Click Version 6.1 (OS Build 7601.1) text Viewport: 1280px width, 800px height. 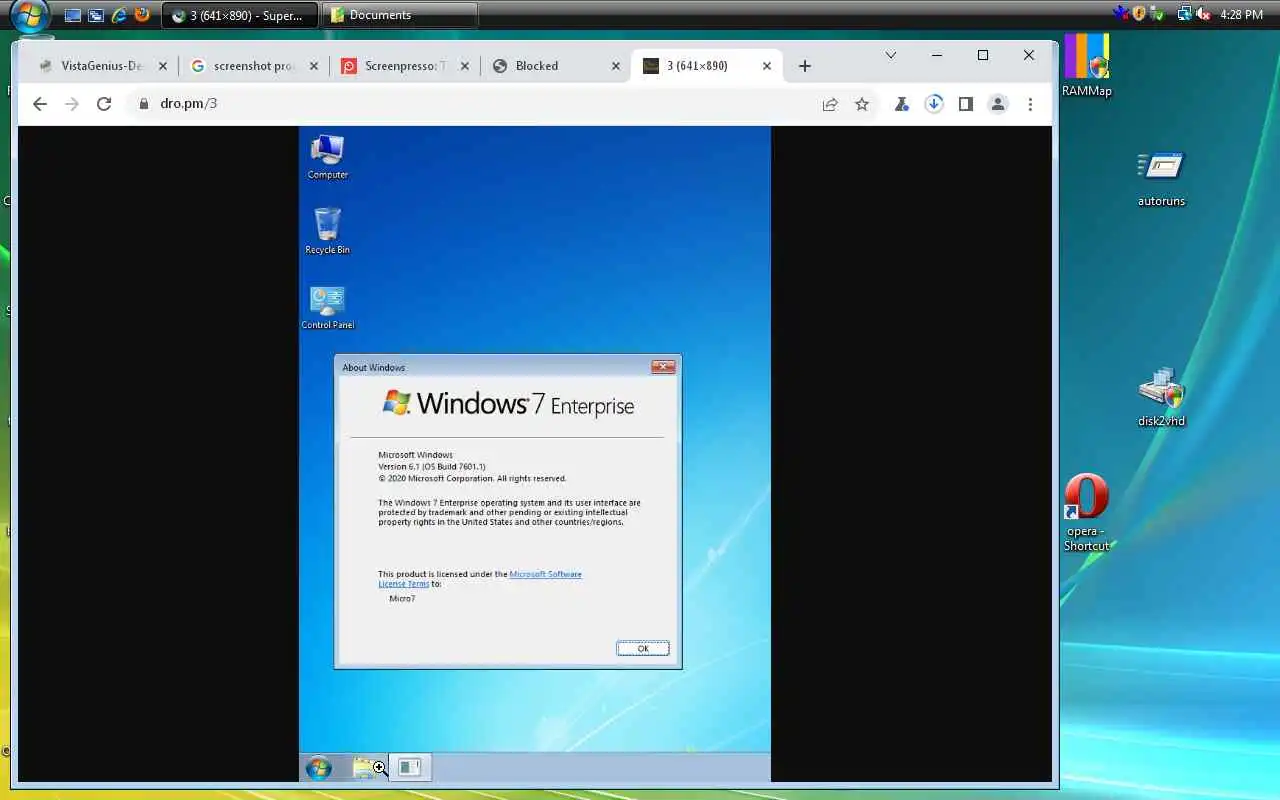pos(432,467)
